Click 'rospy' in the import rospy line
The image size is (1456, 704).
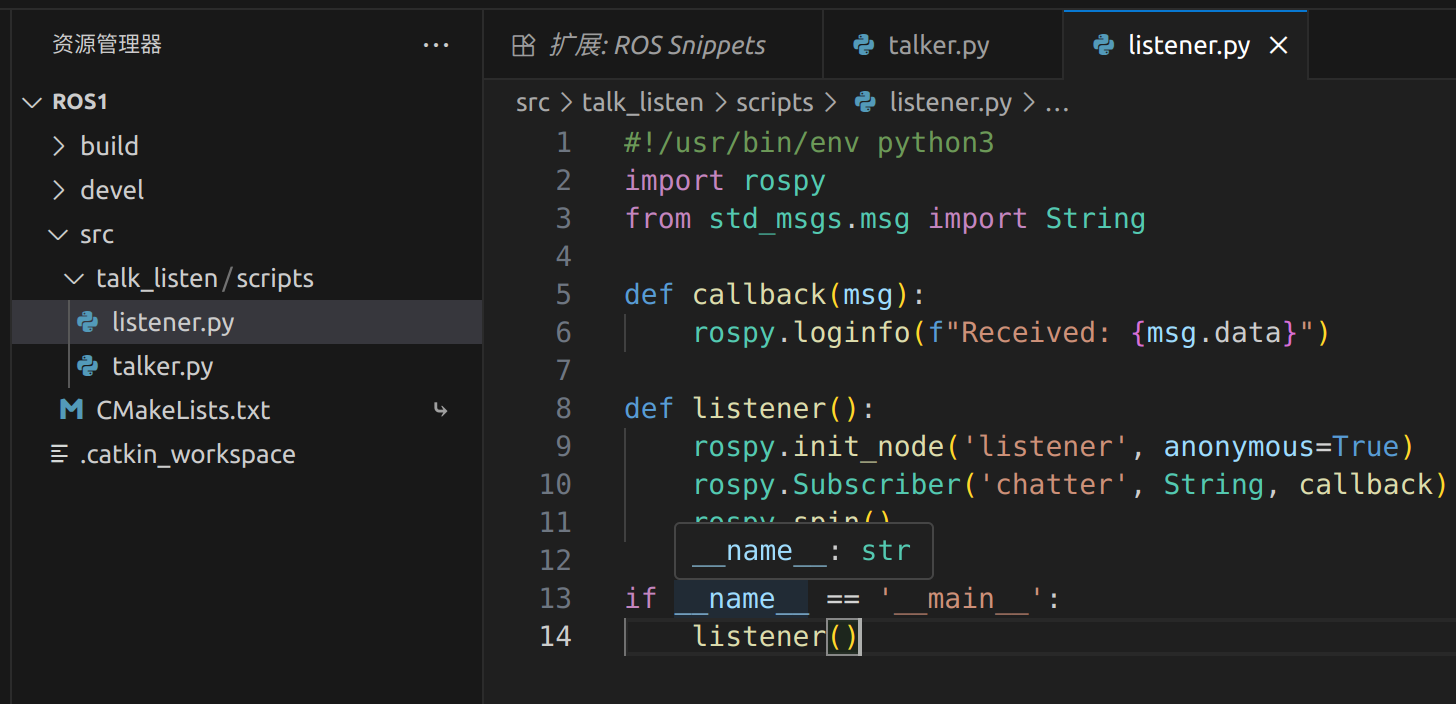coord(785,180)
